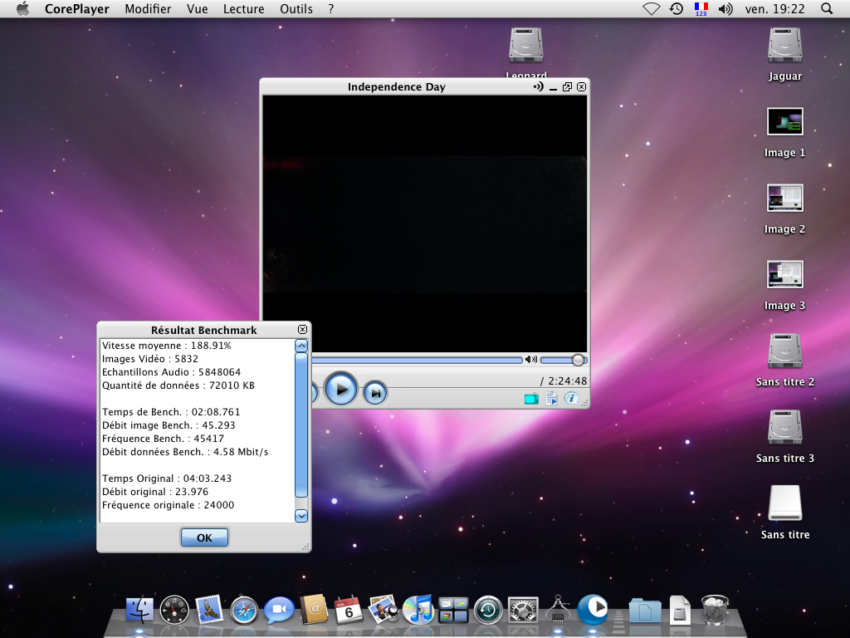Click the playback seek bar in CorePlayer

pos(416,360)
